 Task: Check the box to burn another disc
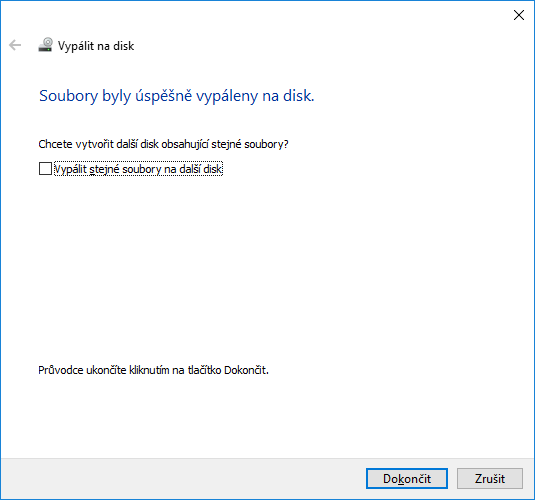click(45, 169)
